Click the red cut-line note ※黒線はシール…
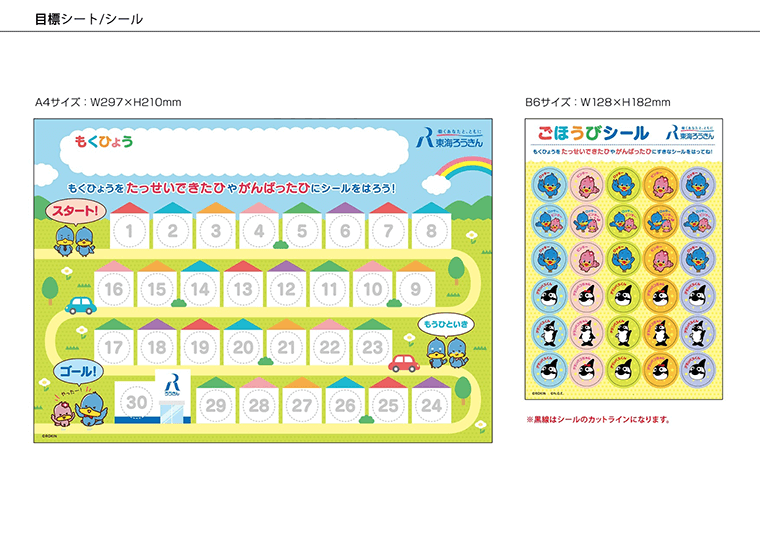Viewport: 760px width, 551px height. tap(598, 419)
